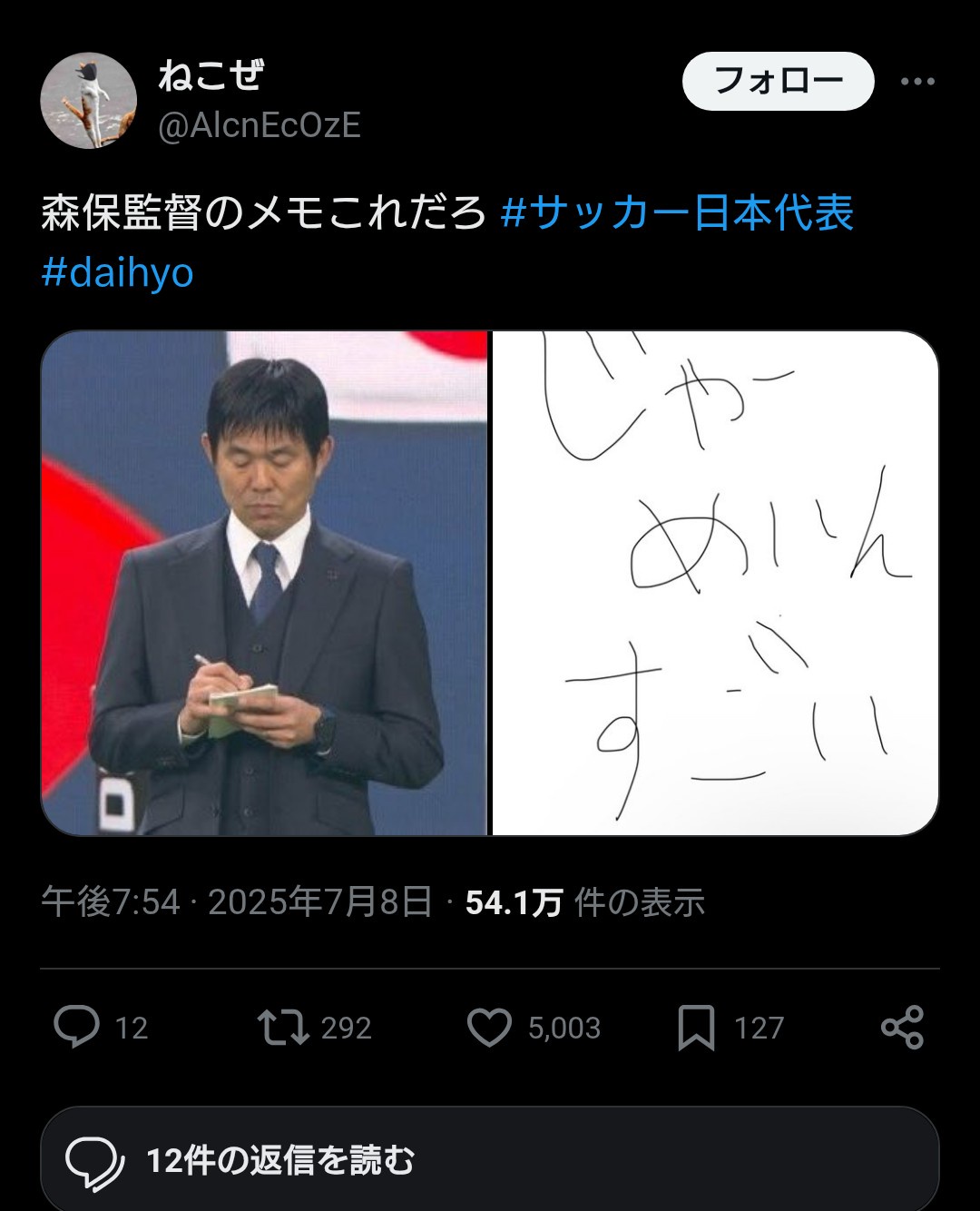980x1211 pixels.
Task: Tap the 午後7:54 · 2025年7月8日 timestamp
Action: click(x=237, y=902)
